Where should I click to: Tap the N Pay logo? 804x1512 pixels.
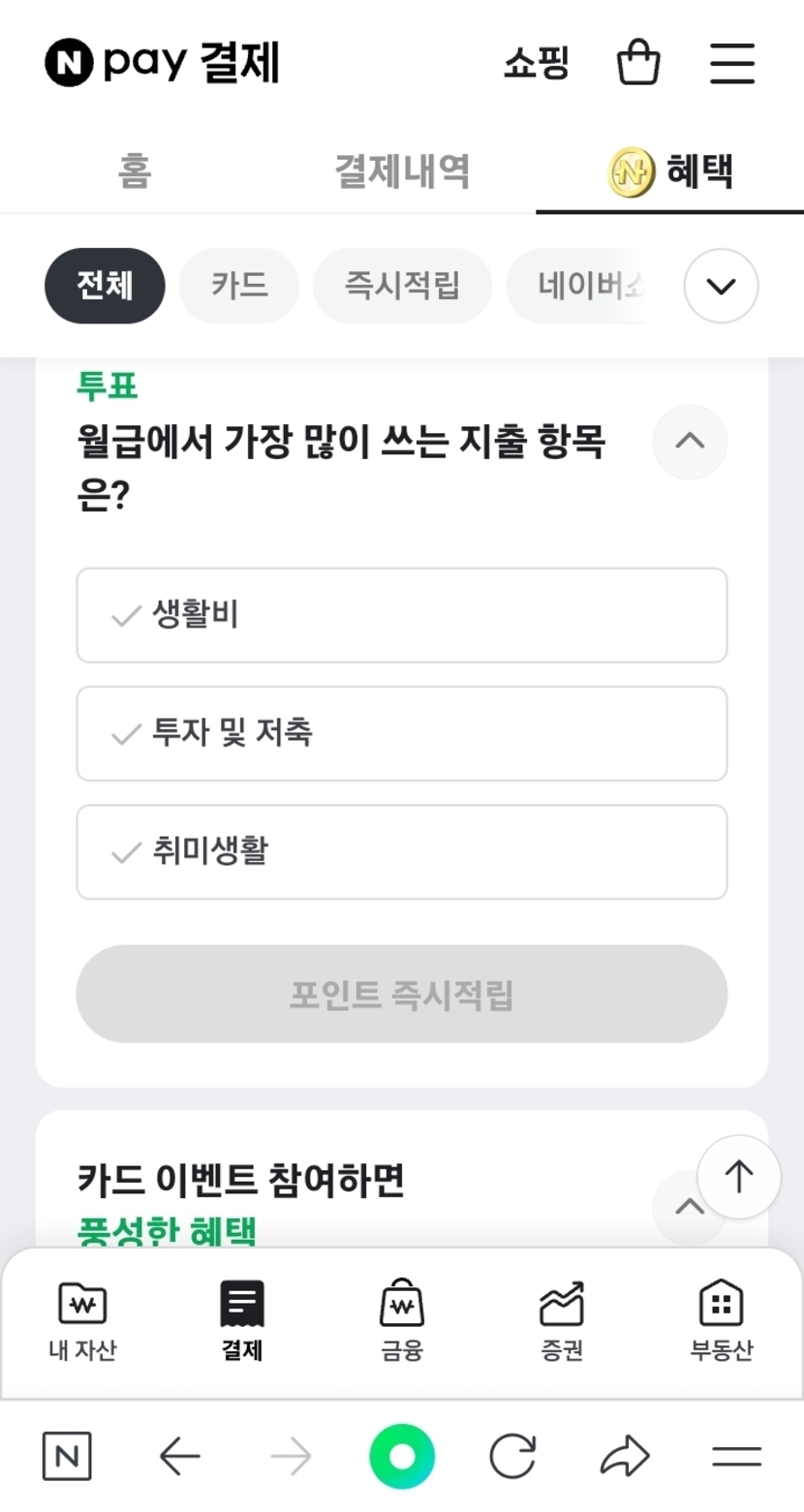pos(162,63)
